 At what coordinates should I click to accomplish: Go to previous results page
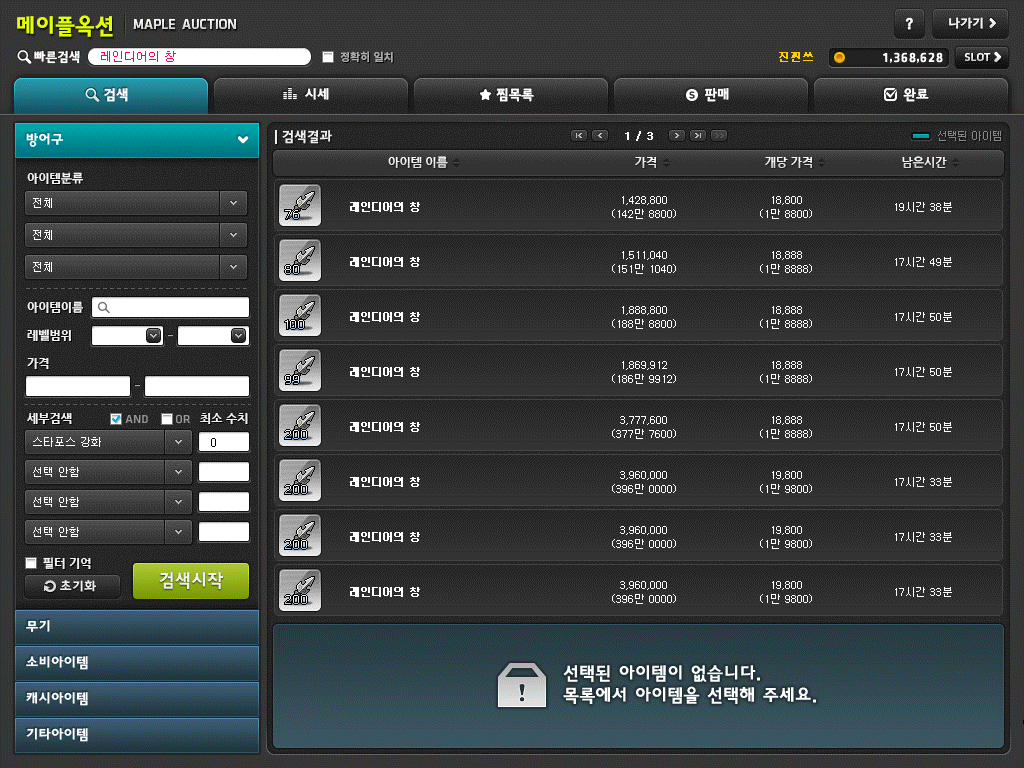[x=600, y=136]
